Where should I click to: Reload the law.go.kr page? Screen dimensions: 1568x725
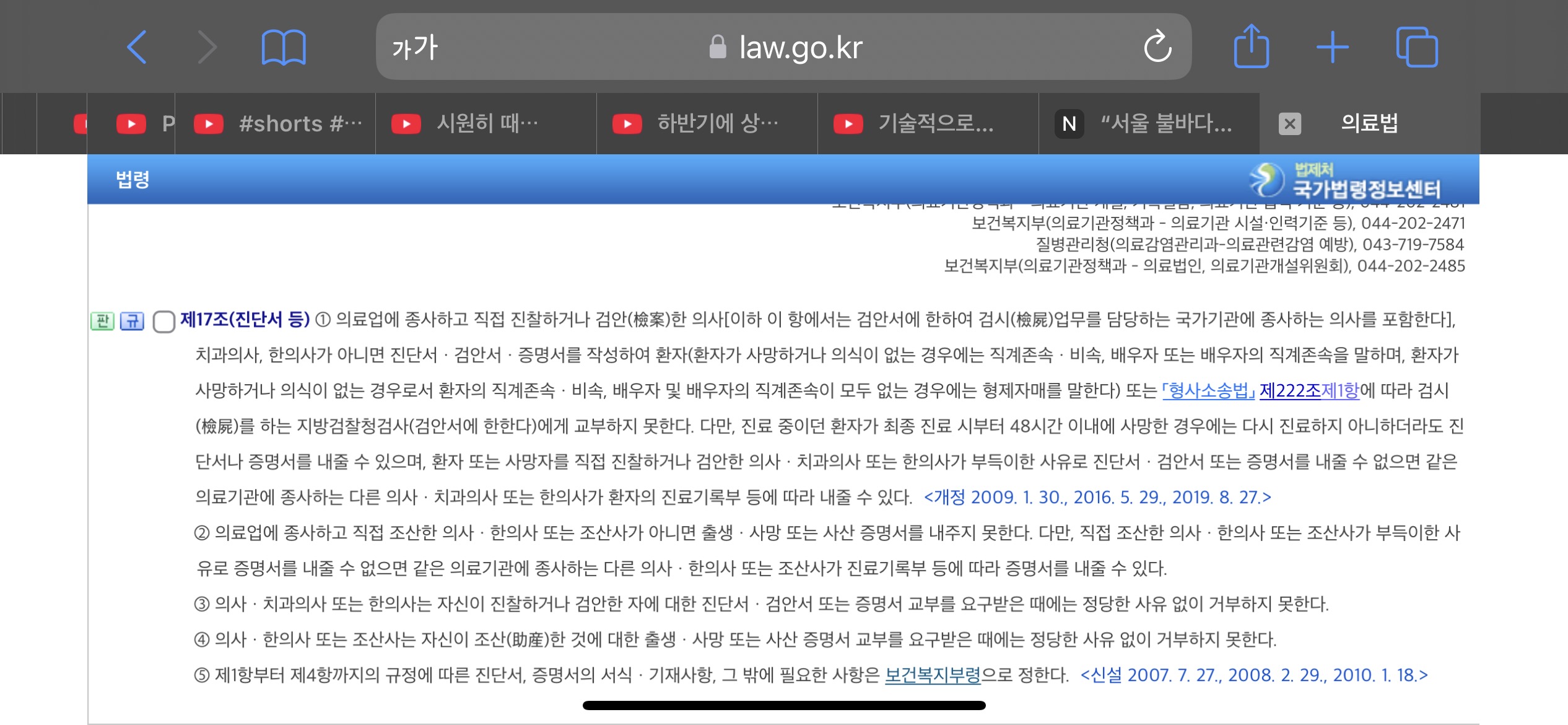click(x=1157, y=47)
